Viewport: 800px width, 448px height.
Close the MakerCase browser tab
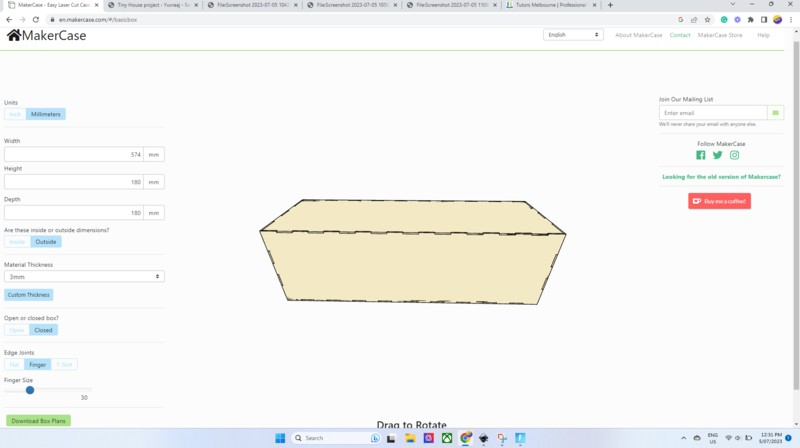pos(96,5)
